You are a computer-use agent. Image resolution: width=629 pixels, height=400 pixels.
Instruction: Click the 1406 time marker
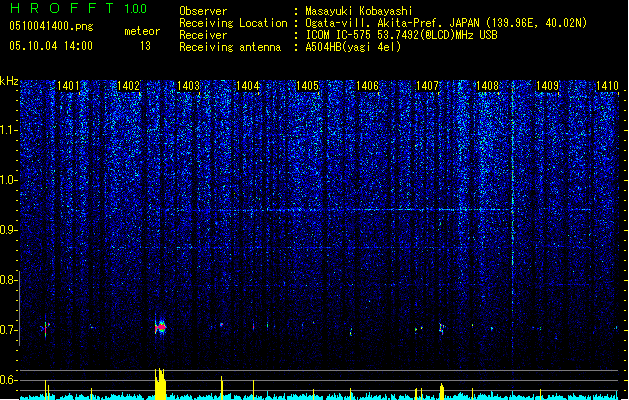[367, 86]
